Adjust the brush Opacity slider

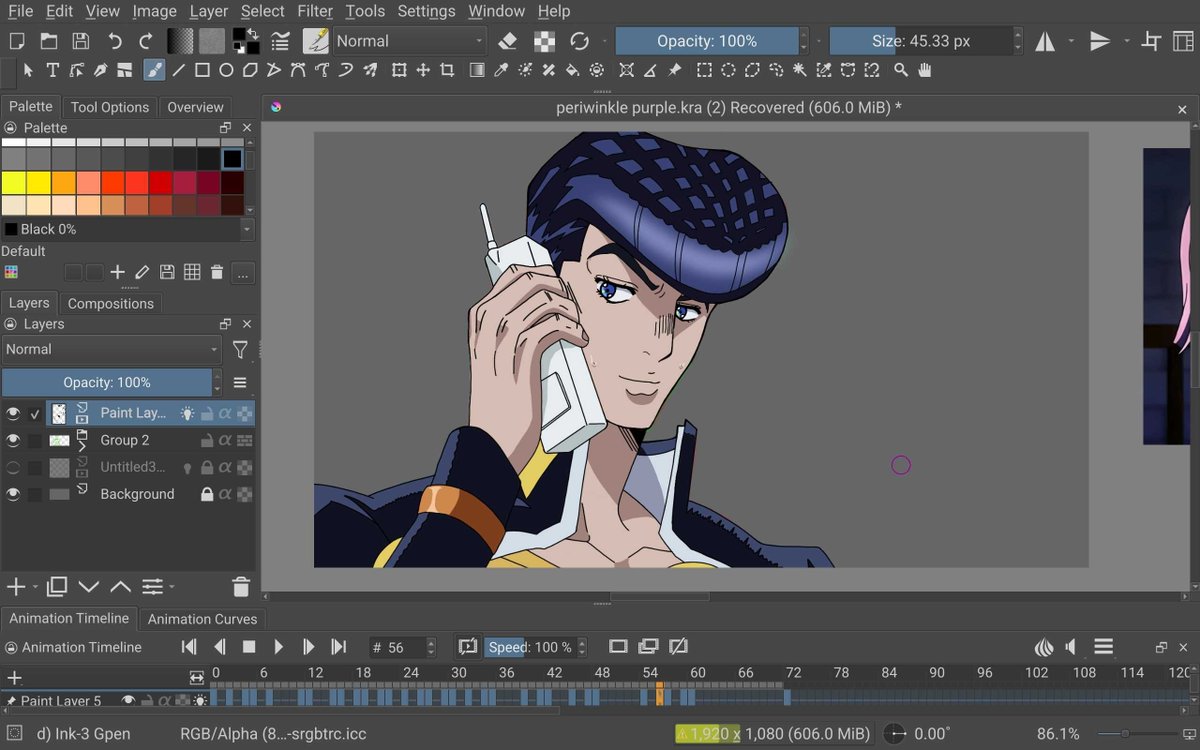click(707, 41)
